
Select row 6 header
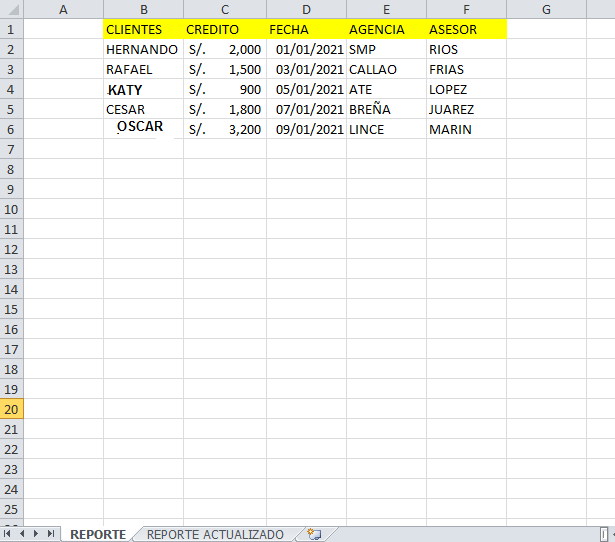(x=11, y=129)
